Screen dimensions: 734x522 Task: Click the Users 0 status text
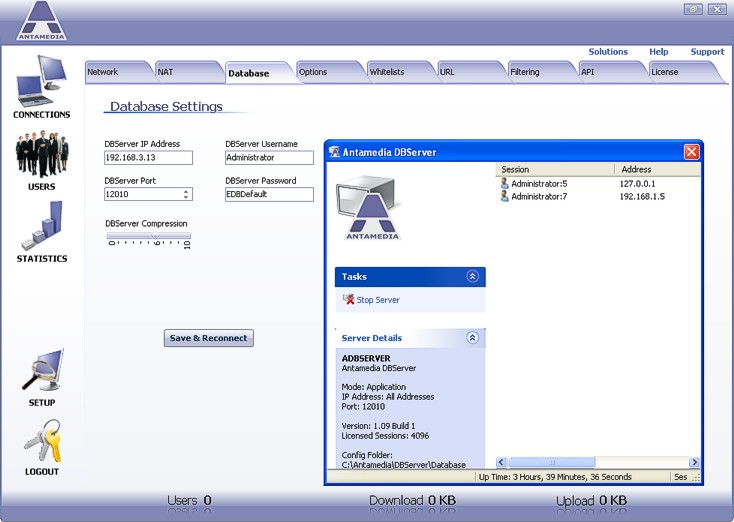[x=189, y=500]
